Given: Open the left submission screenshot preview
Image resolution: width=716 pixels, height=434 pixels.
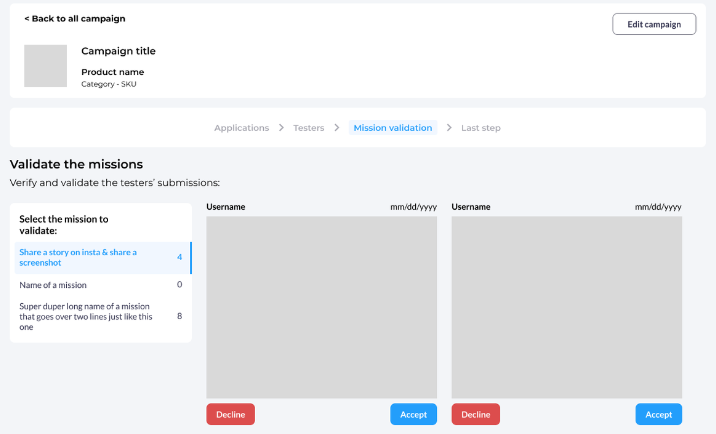Looking at the screenshot, I should 321,307.
